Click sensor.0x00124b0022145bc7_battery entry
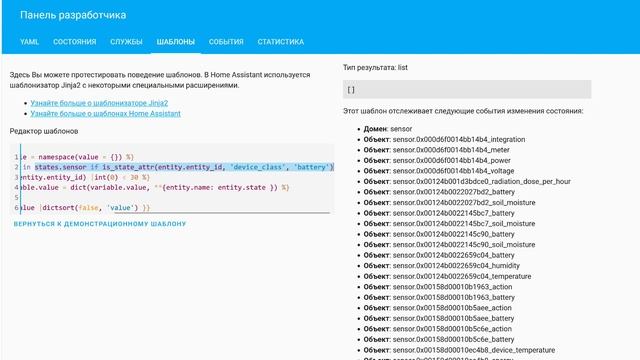Screen dimensions: 640x360 (439, 213)
